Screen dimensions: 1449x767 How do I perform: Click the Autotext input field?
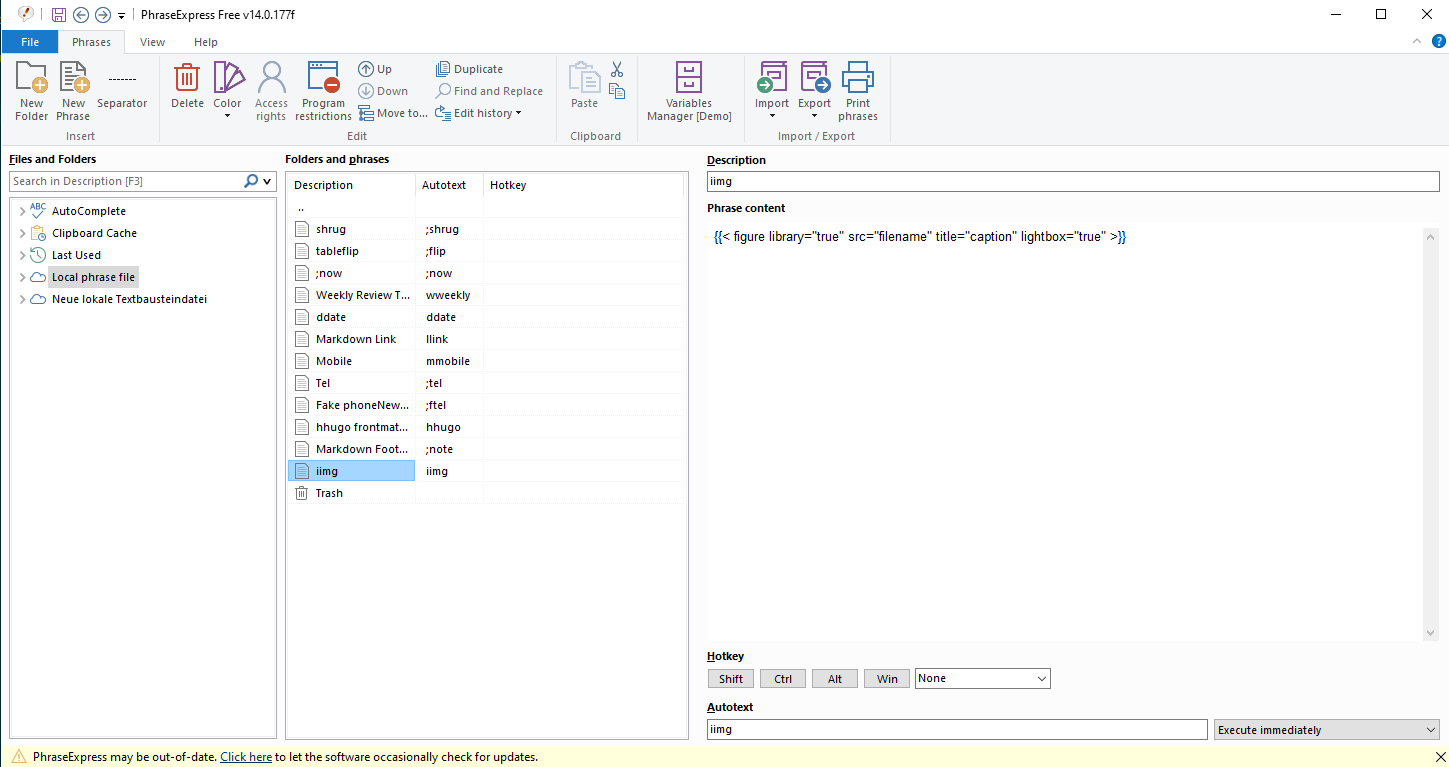click(957, 730)
